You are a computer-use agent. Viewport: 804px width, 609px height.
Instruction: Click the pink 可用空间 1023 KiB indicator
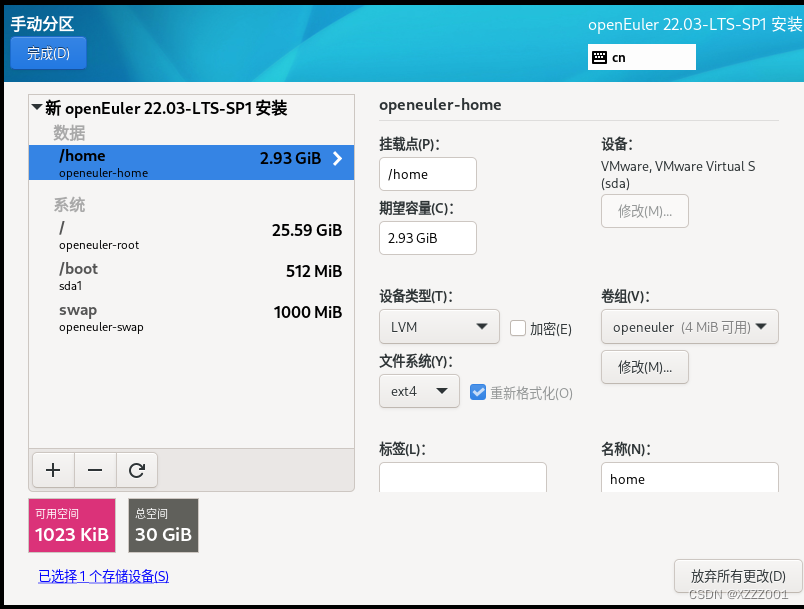click(x=71, y=525)
